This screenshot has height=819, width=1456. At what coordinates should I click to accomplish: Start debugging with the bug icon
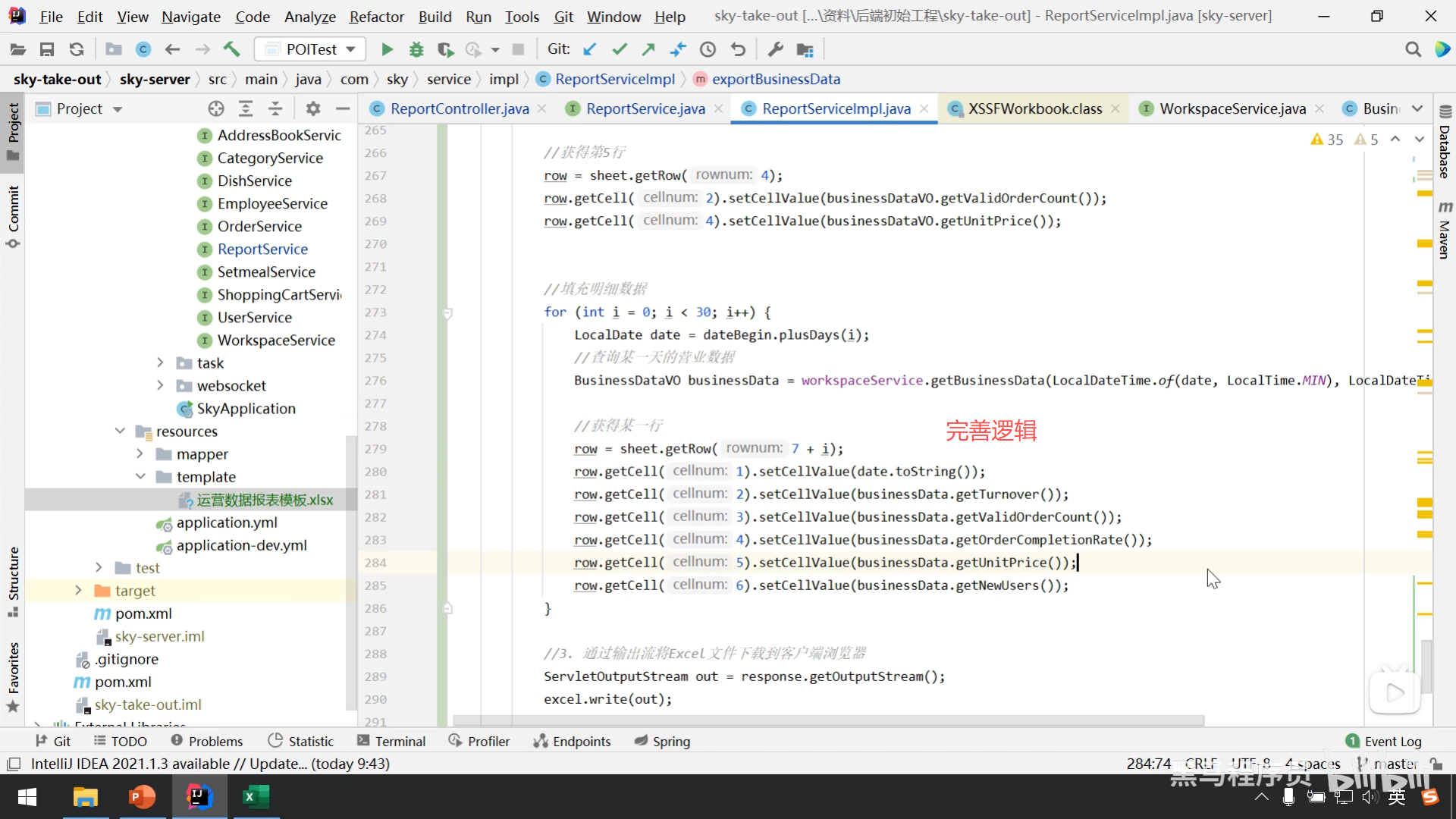[416, 49]
